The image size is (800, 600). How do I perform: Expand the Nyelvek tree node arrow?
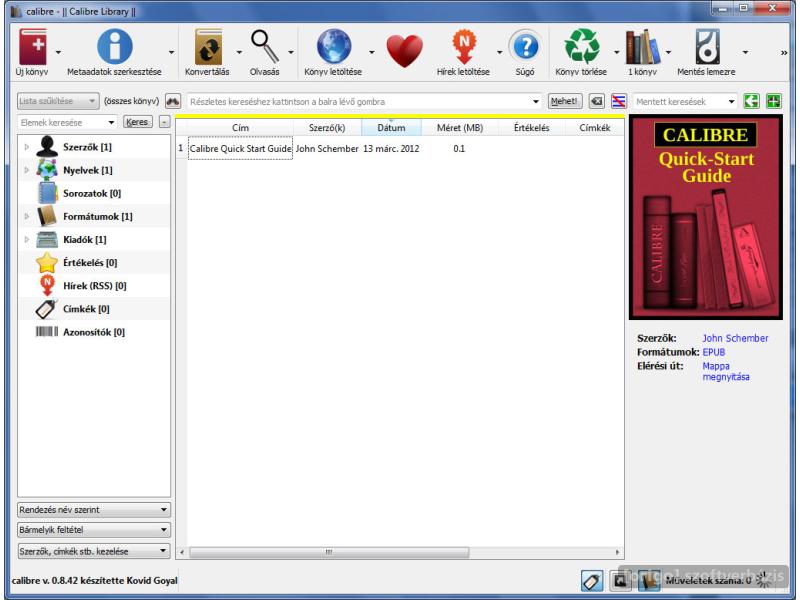pos(27,170)
